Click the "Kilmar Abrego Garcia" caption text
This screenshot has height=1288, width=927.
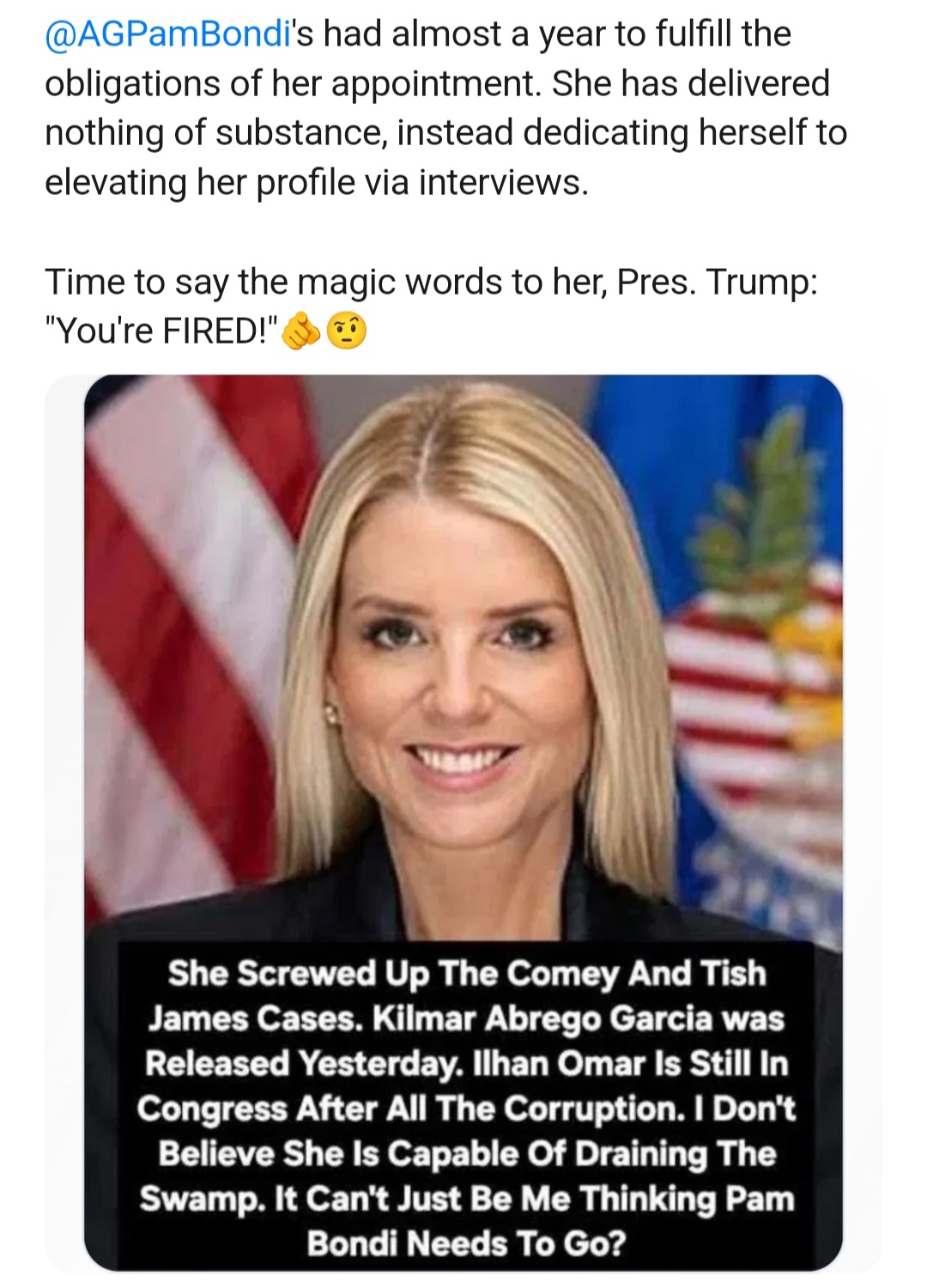(543, 1018)
